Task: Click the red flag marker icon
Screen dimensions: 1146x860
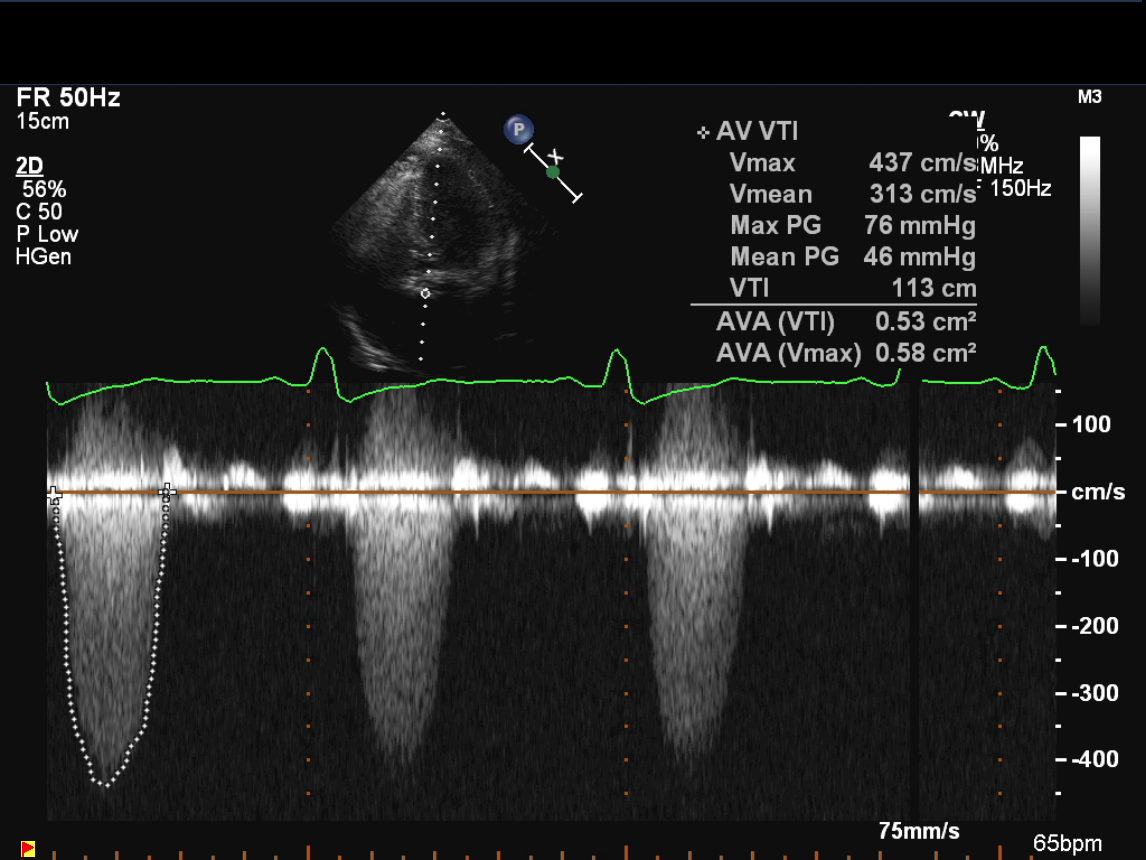Action: 28,849
